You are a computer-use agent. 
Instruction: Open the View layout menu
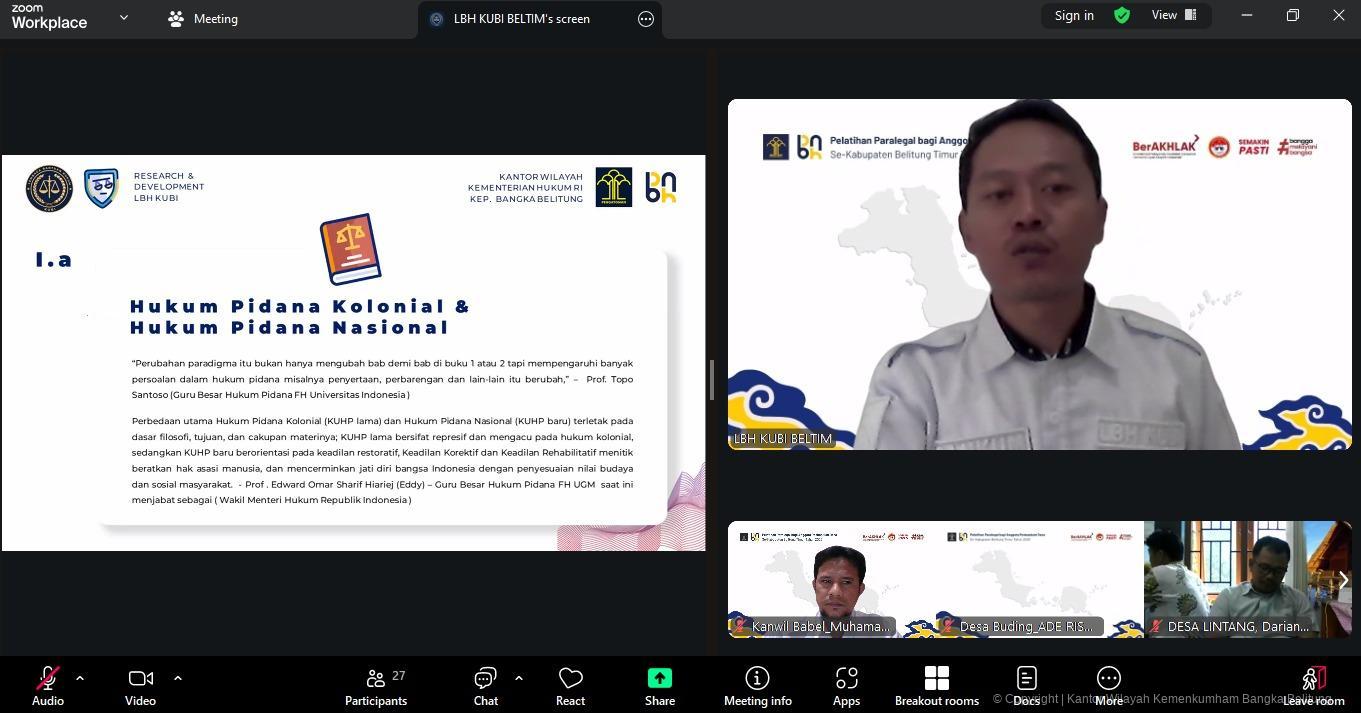click(1173, 15)
